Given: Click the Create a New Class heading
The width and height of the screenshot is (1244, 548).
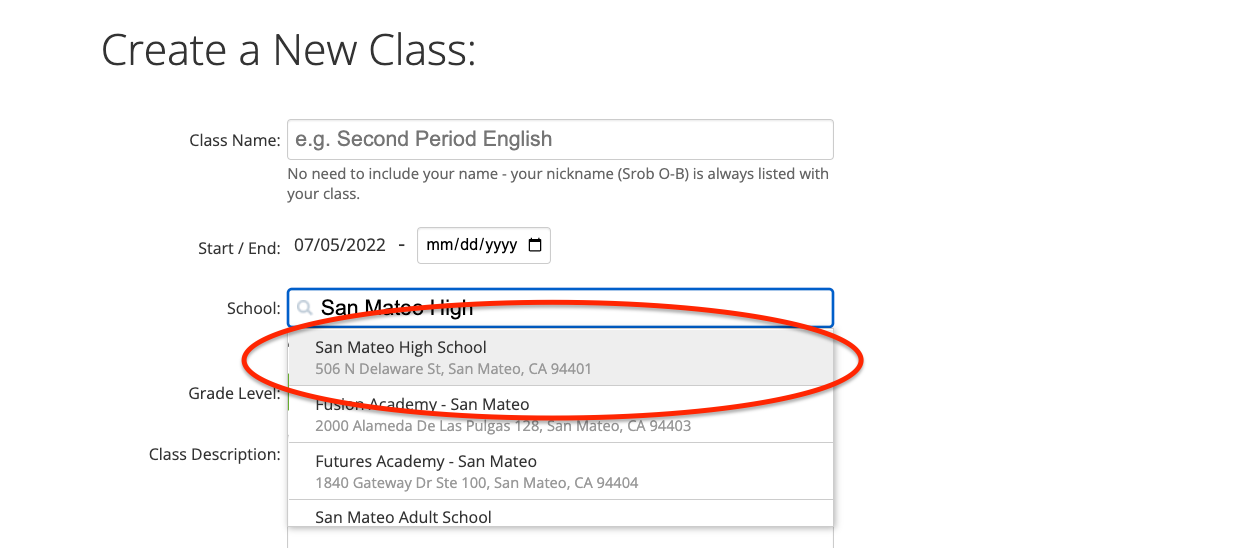Looking at the screenshot, I should [288, 50].
